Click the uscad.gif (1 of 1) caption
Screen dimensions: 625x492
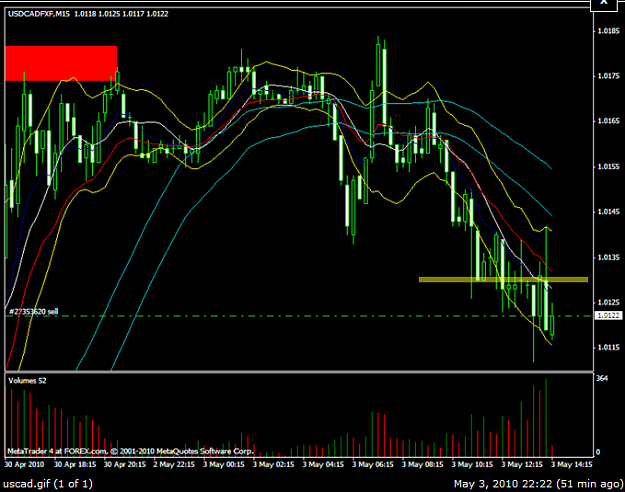point(48,484)
